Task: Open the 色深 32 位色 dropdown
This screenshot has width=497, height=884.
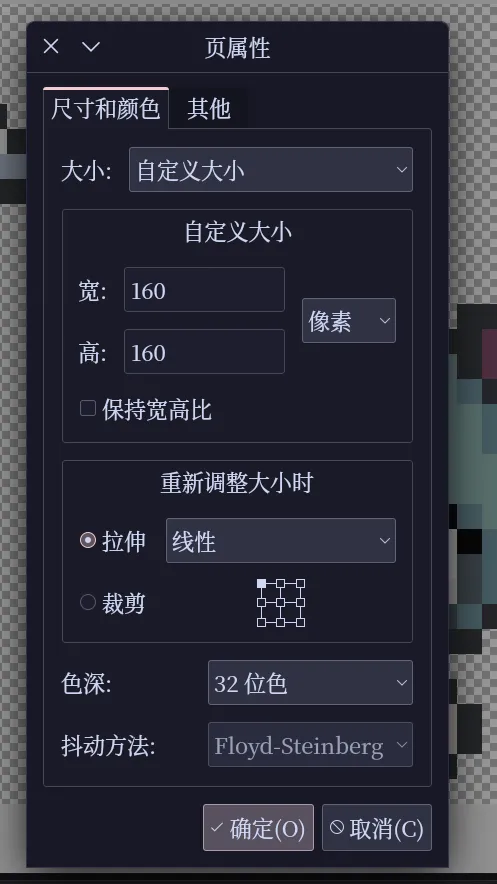Action: 310,683
